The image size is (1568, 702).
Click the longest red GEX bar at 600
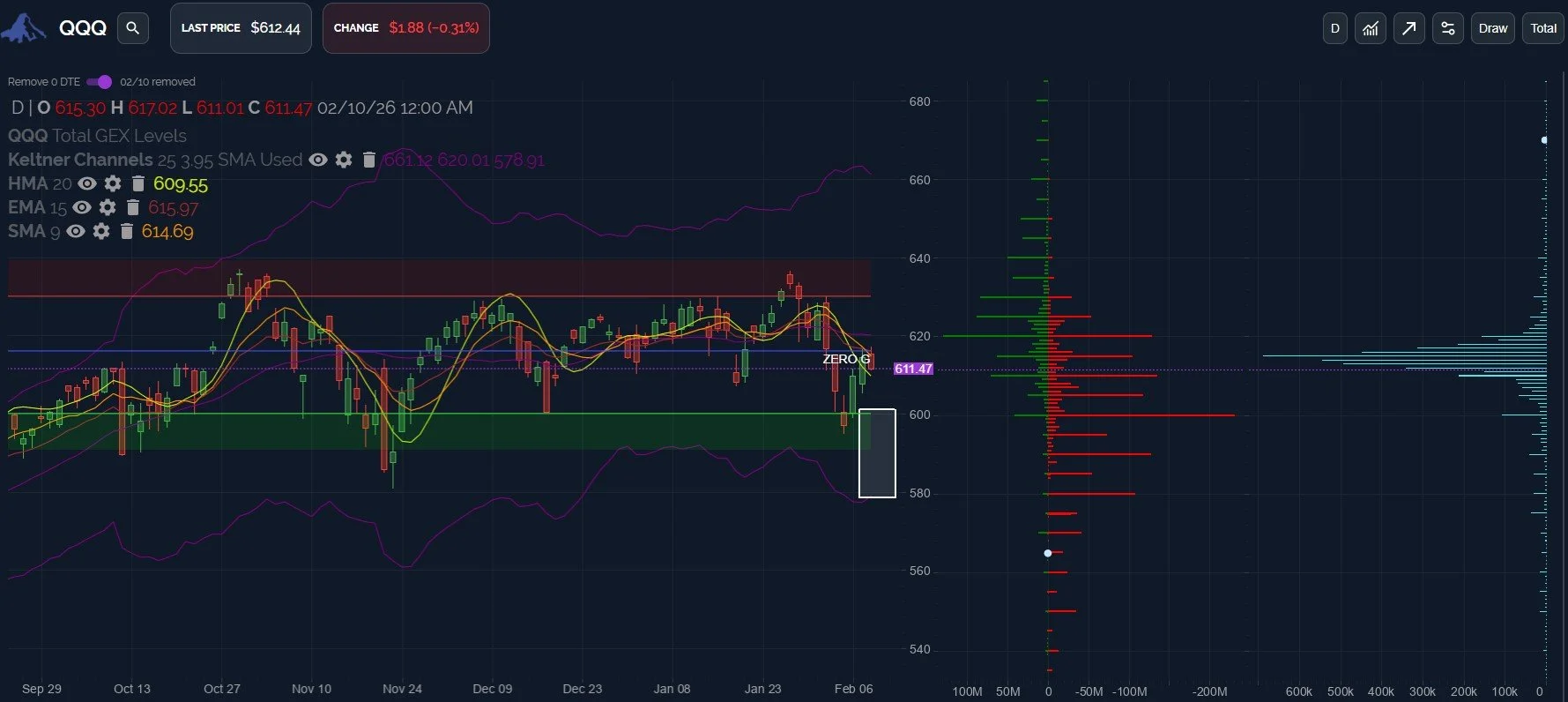pos(1141,414)
